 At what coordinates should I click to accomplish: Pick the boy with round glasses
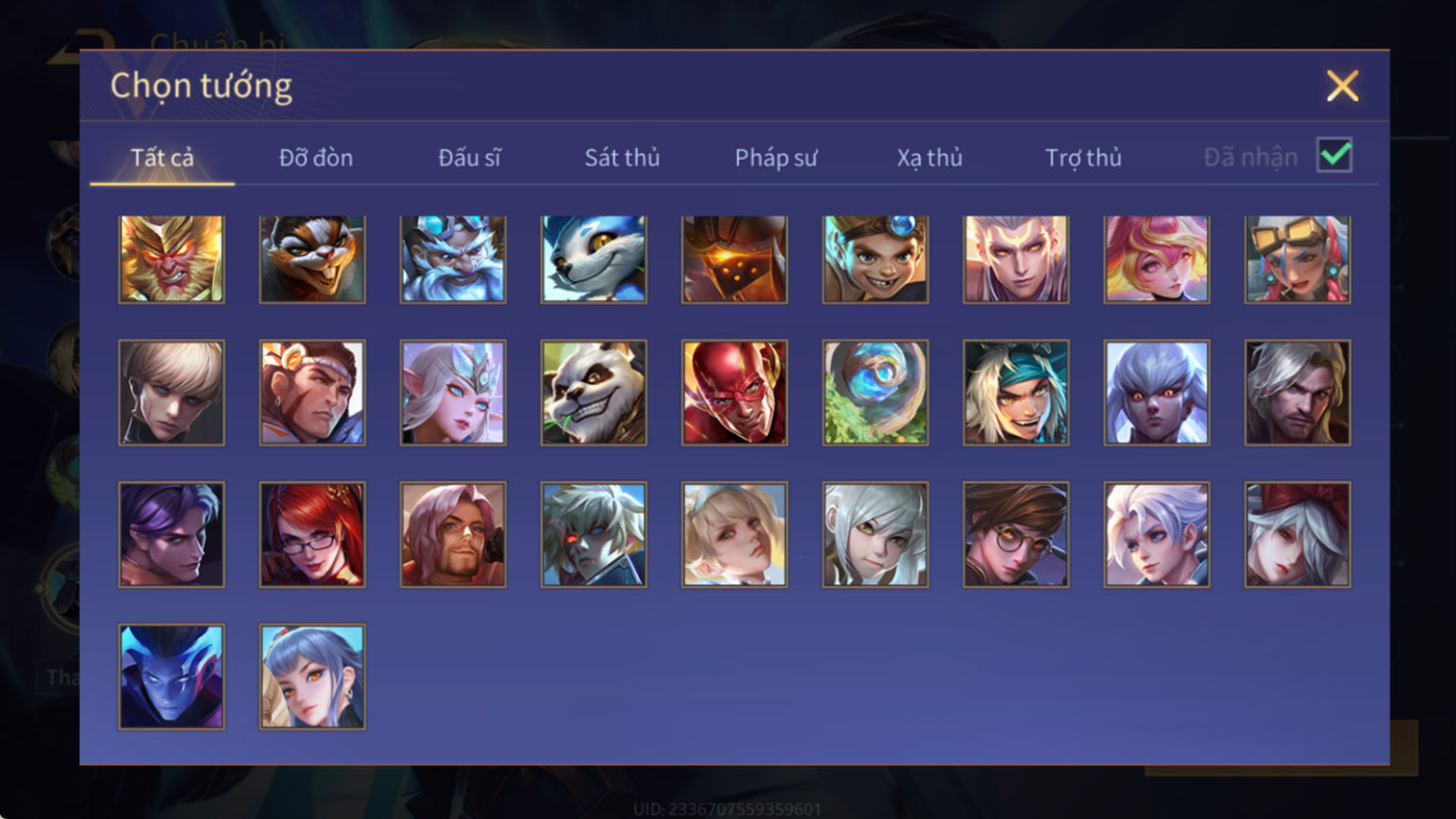click(1015, 535)
